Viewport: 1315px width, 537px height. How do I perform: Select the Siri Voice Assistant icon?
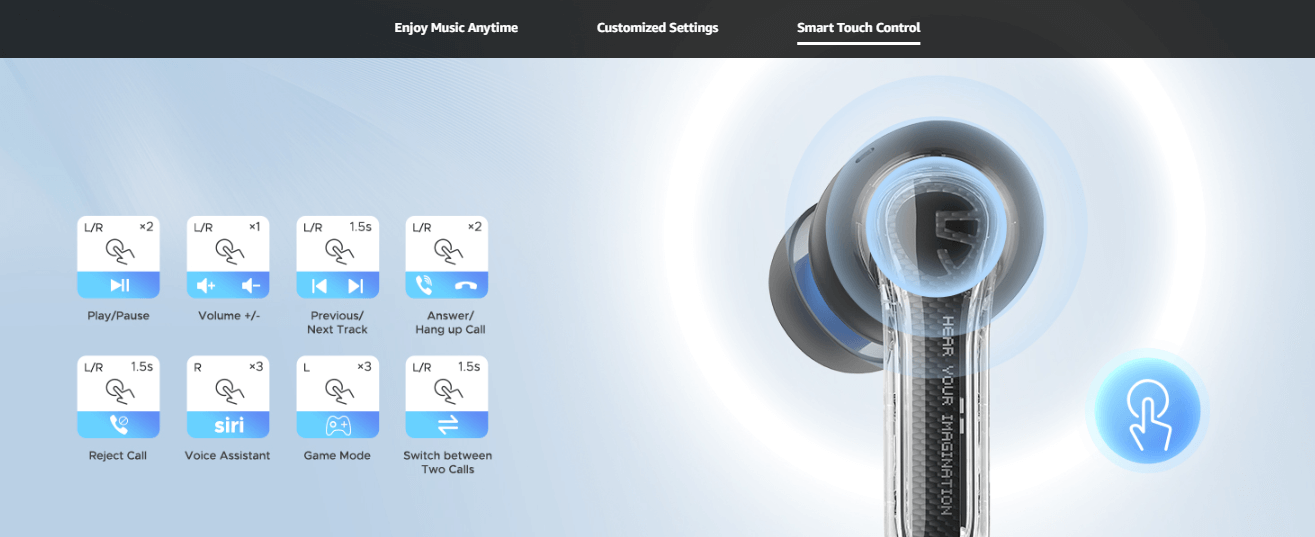tap(228, 397)
